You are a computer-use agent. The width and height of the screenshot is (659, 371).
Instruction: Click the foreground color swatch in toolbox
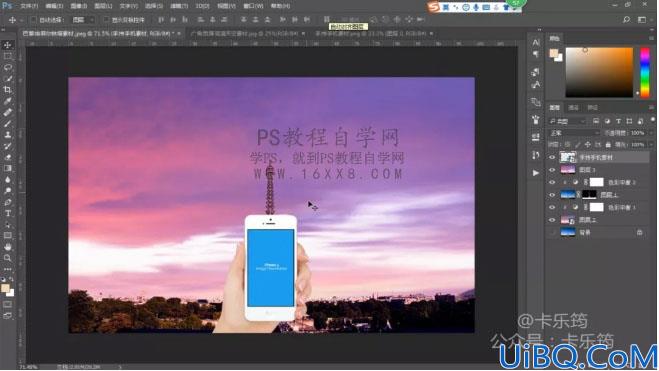(5, 288)
